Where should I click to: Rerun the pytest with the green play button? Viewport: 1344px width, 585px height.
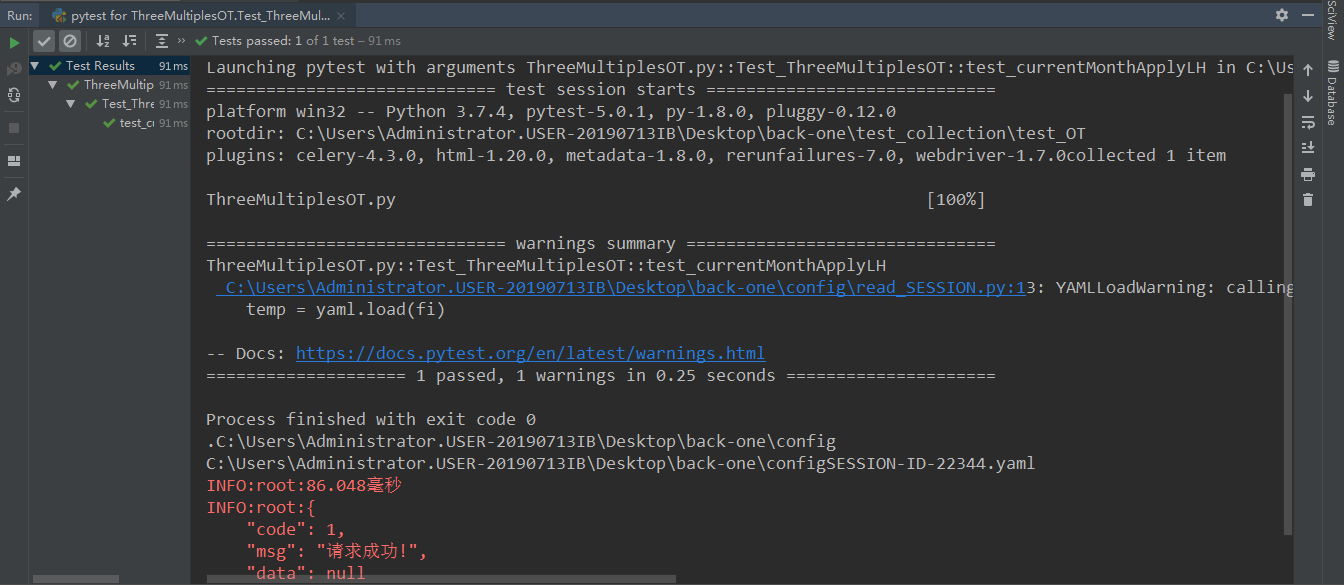click(x=14, y=43)
